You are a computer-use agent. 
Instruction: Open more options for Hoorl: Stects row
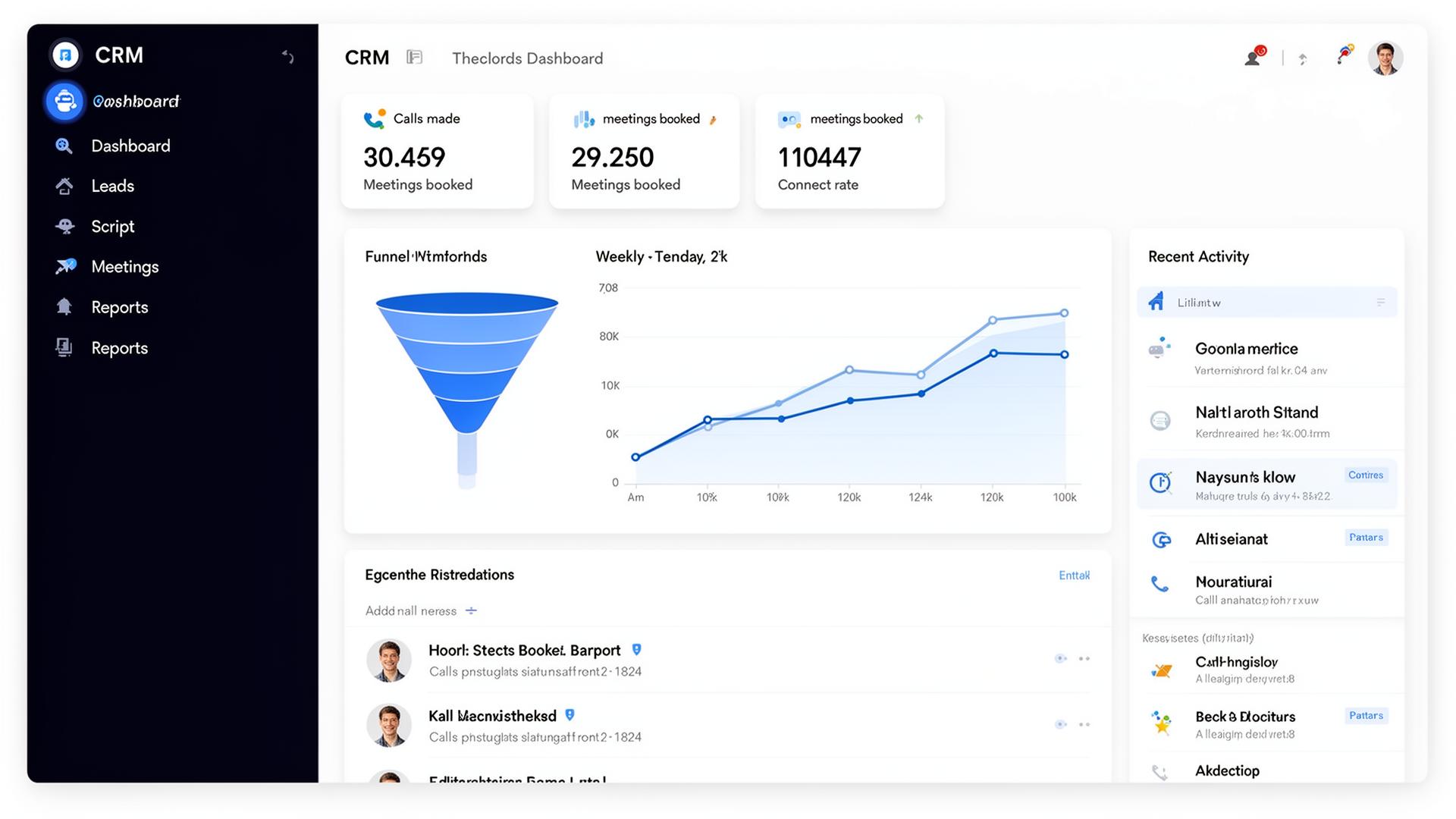(1084, 658)
